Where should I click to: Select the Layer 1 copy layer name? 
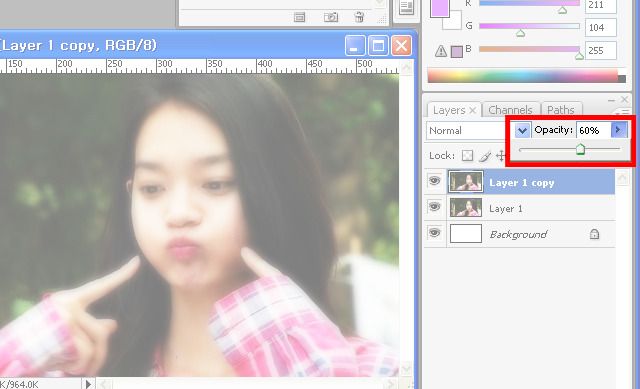click(522, 183)
